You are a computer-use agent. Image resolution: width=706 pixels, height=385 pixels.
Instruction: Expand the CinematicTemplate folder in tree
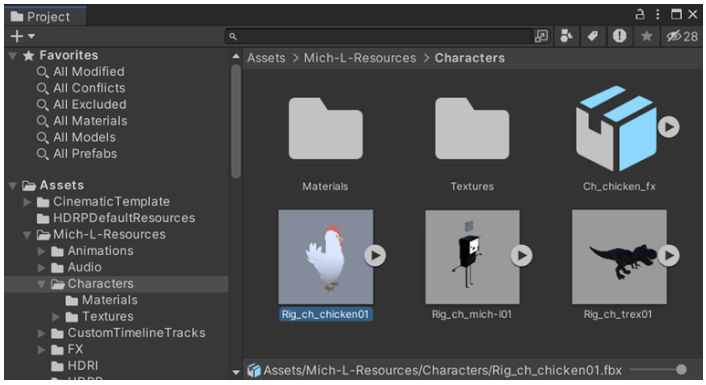pyautogui.click(x=27, y=202)
